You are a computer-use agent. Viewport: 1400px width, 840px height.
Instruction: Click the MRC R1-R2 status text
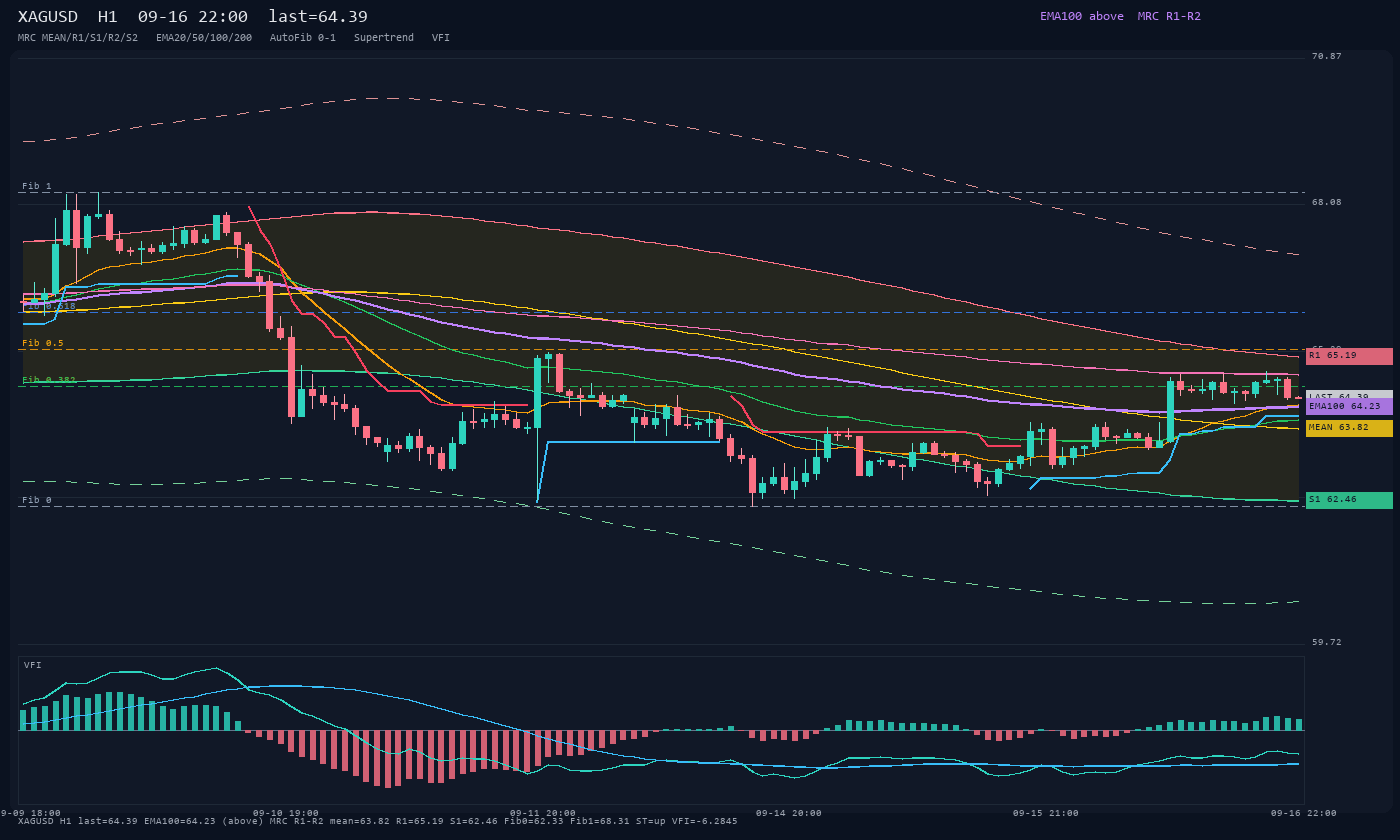[x=1169, y=16]
